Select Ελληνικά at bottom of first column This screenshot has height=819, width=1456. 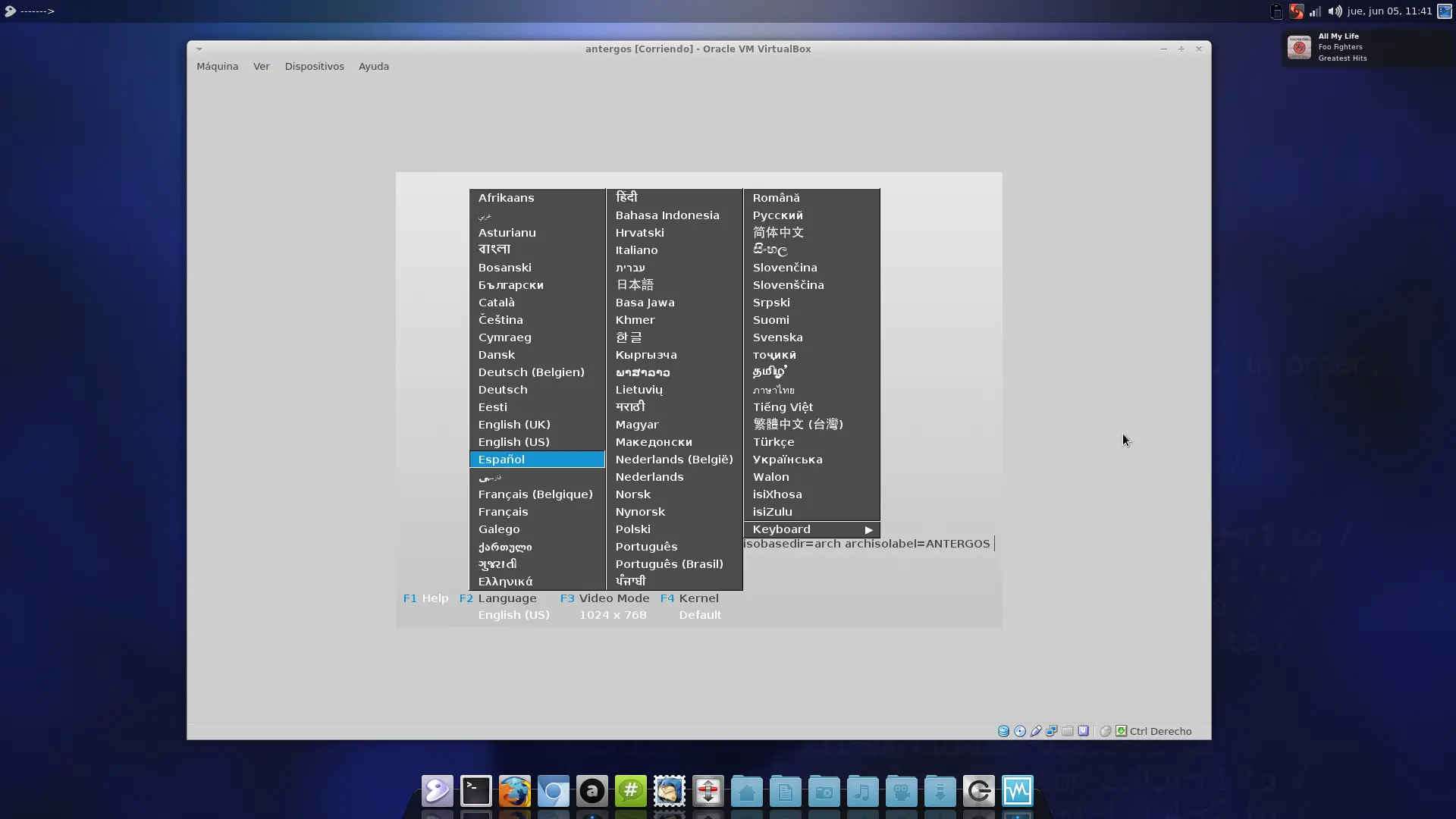coord(537,582)
